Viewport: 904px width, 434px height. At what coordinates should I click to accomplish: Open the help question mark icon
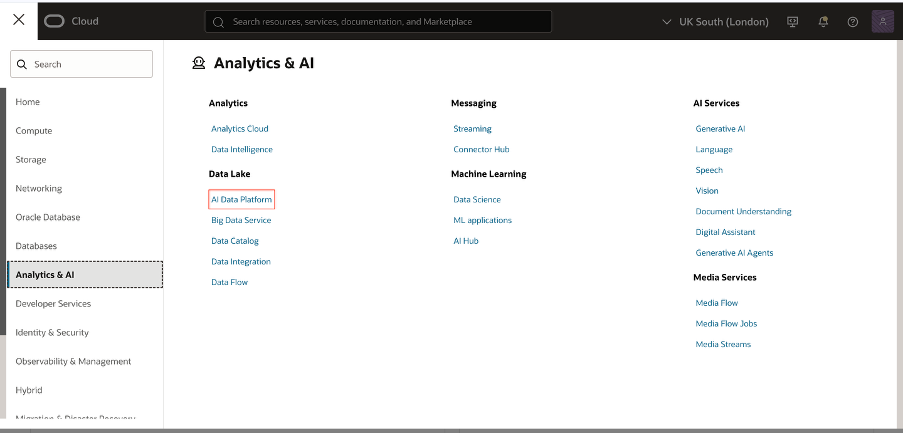click(x=853, y=22)
